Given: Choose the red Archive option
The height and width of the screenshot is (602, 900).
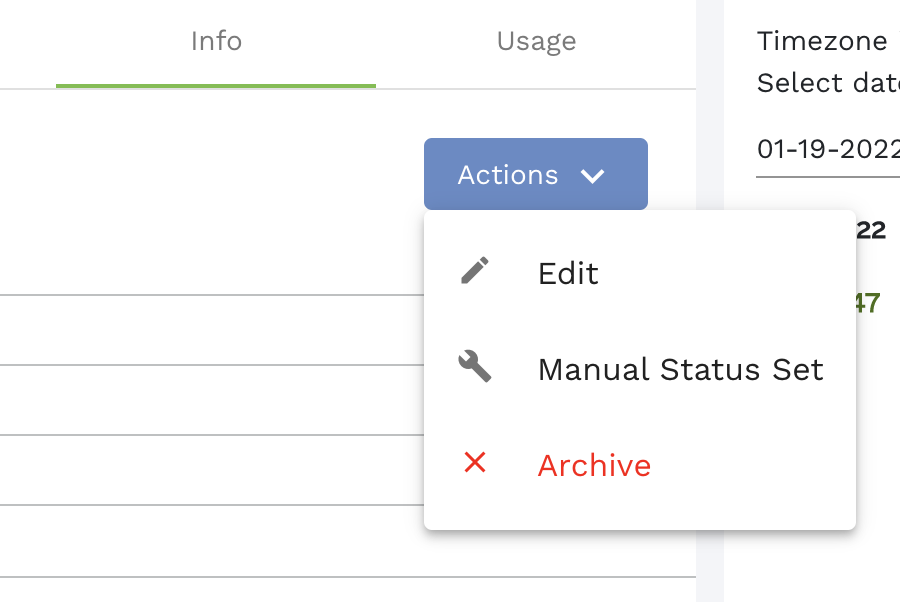Looking at the screenshot, I should coord(594,465).
